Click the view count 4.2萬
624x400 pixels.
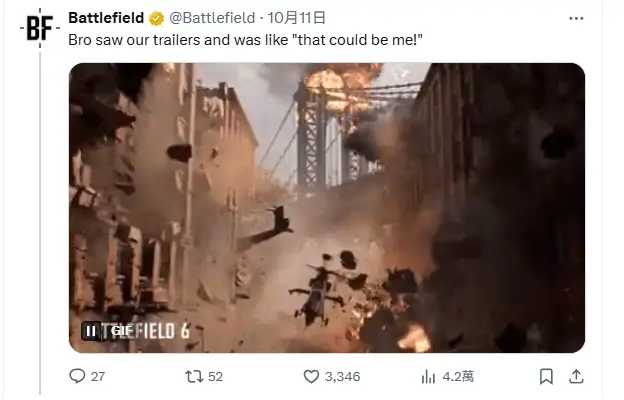point(458,377)
